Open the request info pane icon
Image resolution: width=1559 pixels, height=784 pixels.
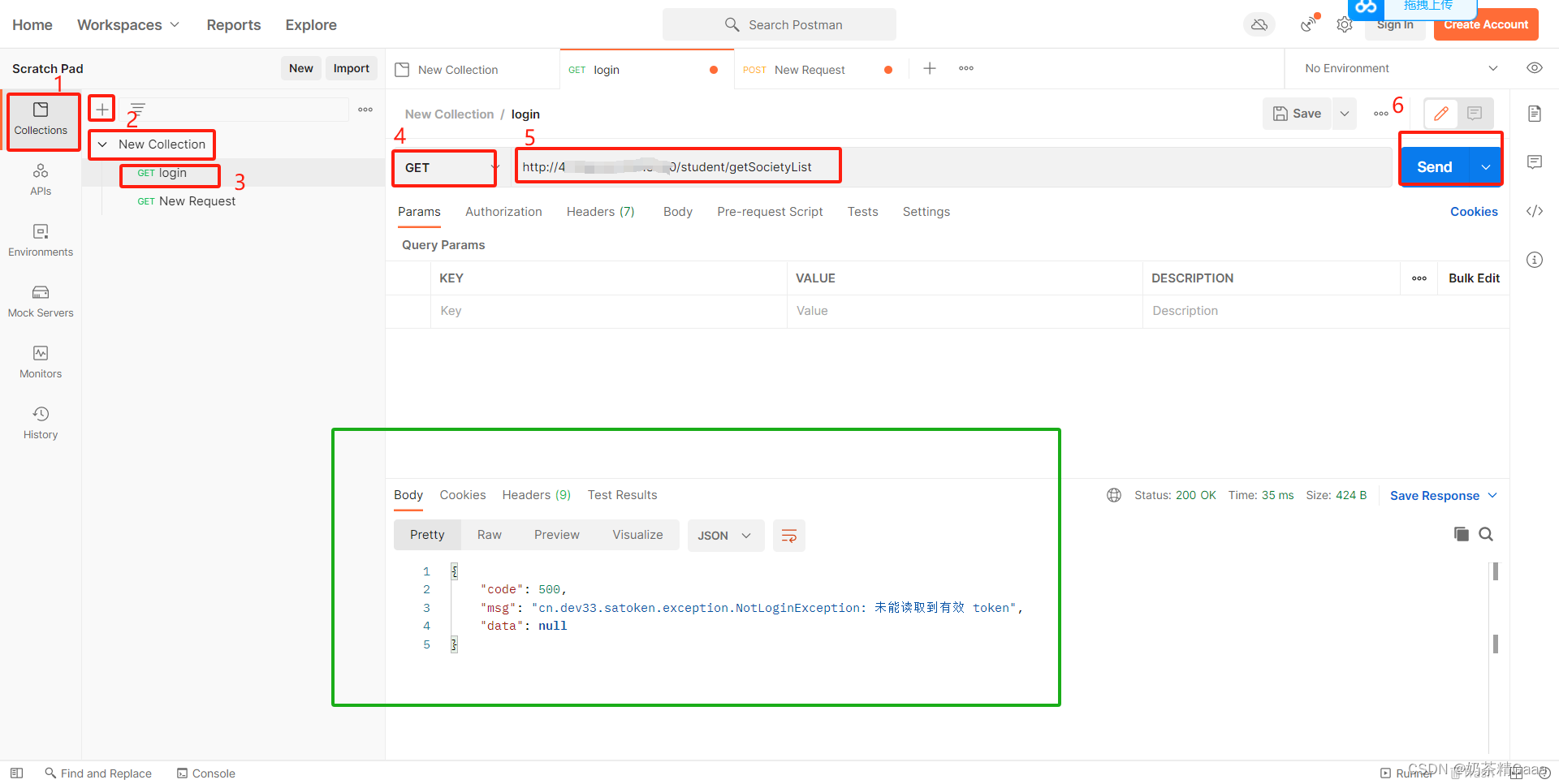point(1535,260)
